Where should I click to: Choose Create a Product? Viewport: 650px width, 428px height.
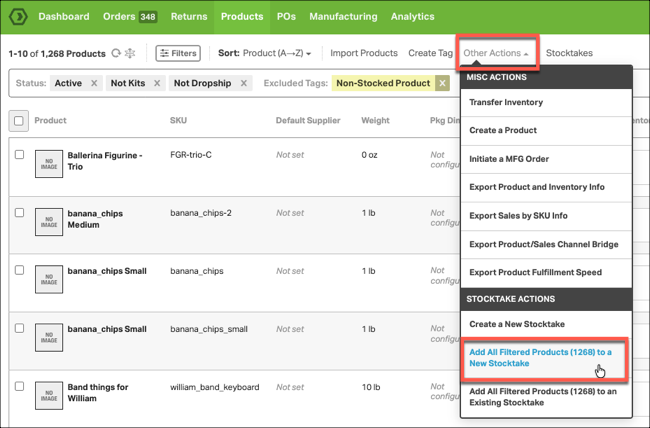(x=546, y=130)
